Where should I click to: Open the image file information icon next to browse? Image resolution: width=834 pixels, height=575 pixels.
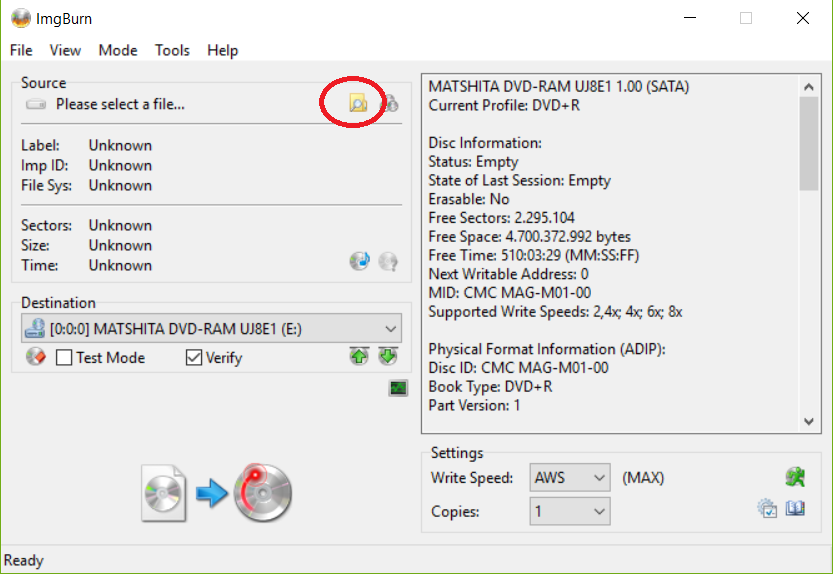(391, 103)
